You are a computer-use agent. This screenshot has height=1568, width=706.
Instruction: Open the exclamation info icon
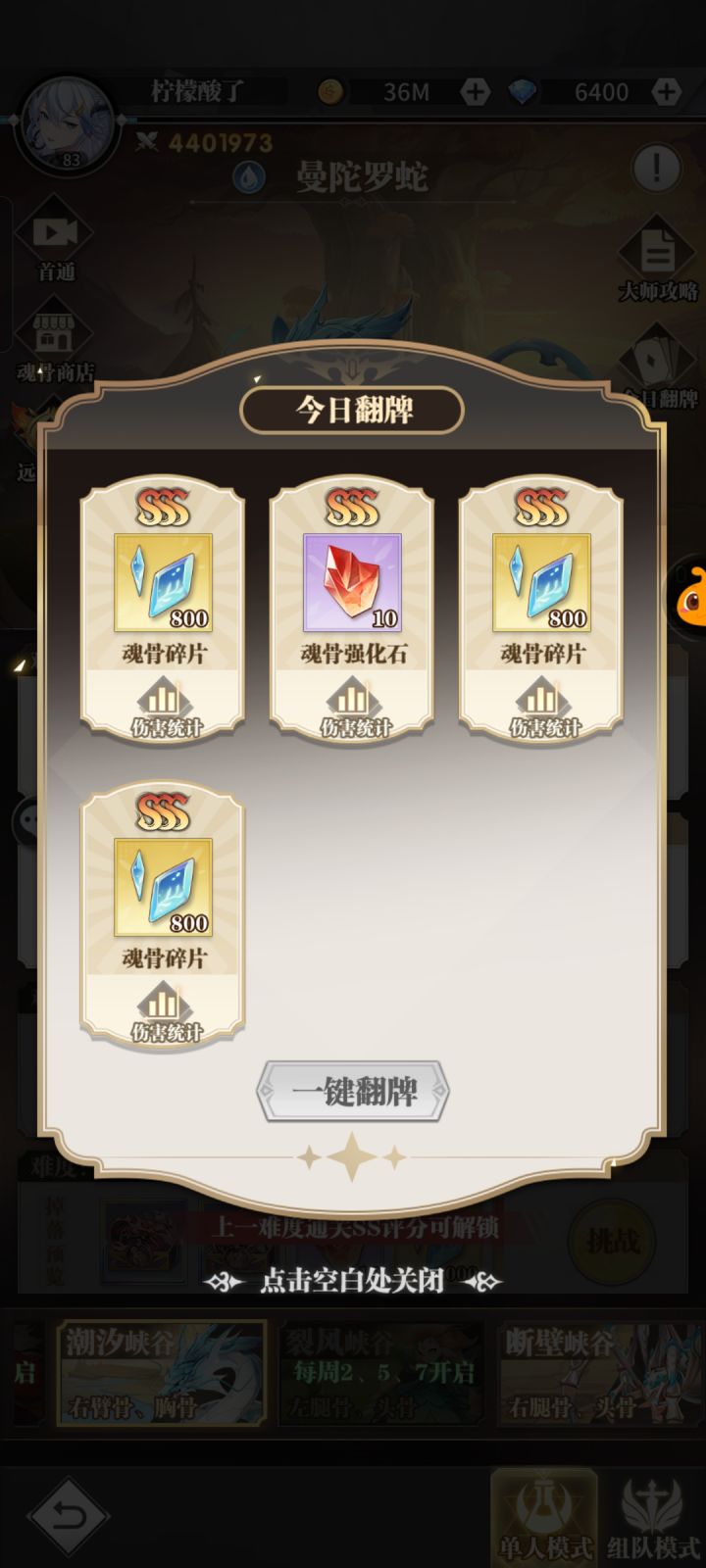656,167
